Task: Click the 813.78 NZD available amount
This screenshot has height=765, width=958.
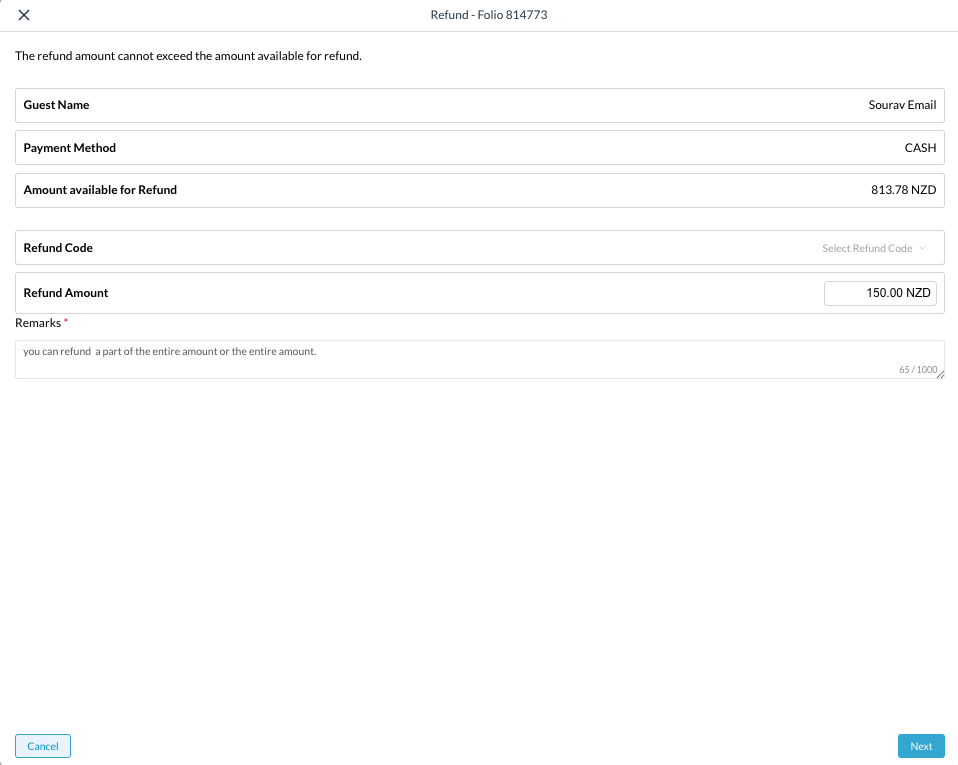Action: [903, 190]
